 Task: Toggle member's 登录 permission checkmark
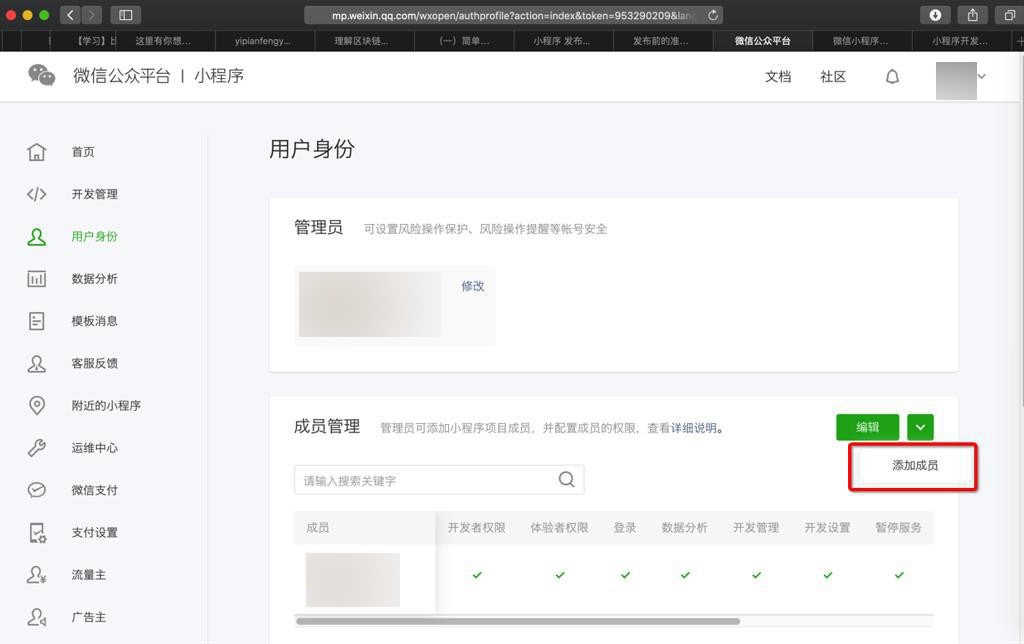[x=626, y=575]
